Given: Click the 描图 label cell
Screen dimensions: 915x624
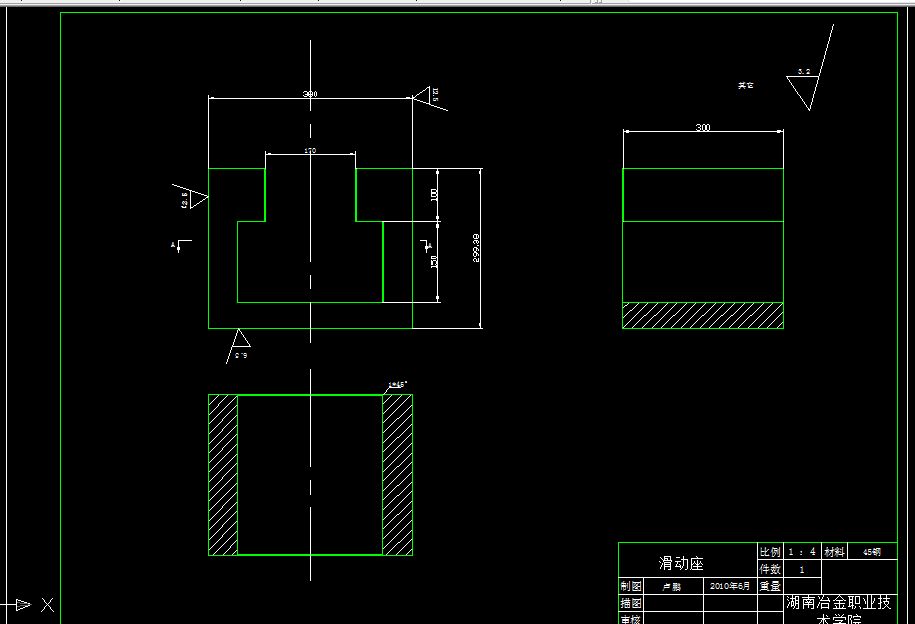Looking at the screenshot, I should pyautogui.click(x=631, y=603).
